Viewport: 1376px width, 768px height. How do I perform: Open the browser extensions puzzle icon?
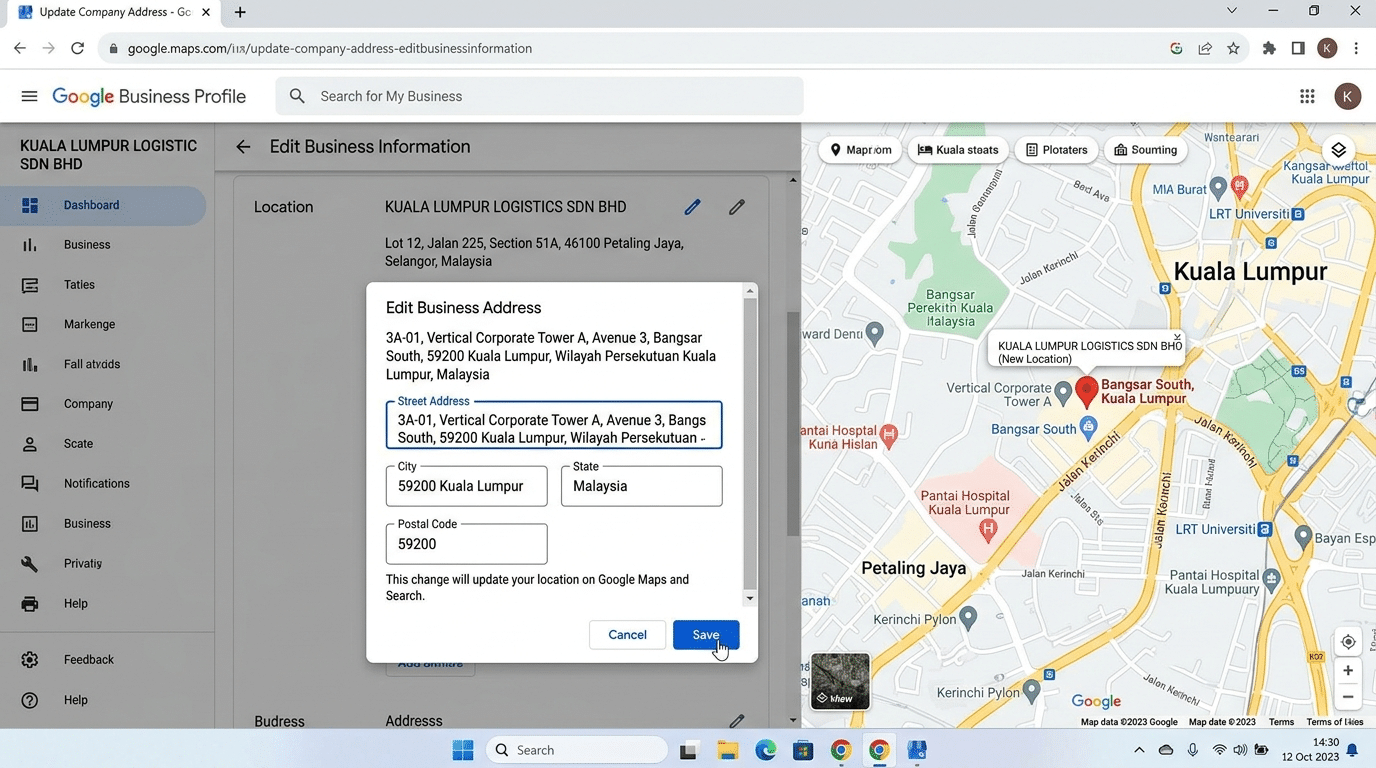(x=1269, y=48)
